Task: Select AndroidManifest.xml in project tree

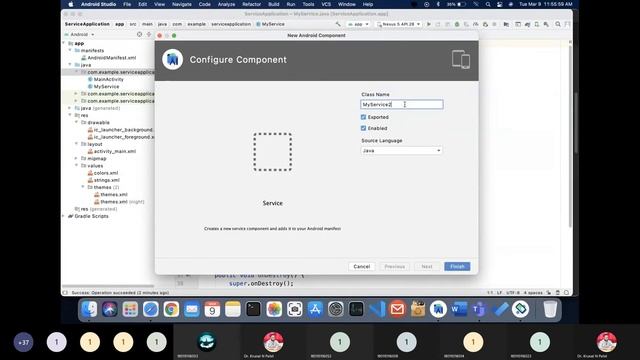Action: (109, 58)
